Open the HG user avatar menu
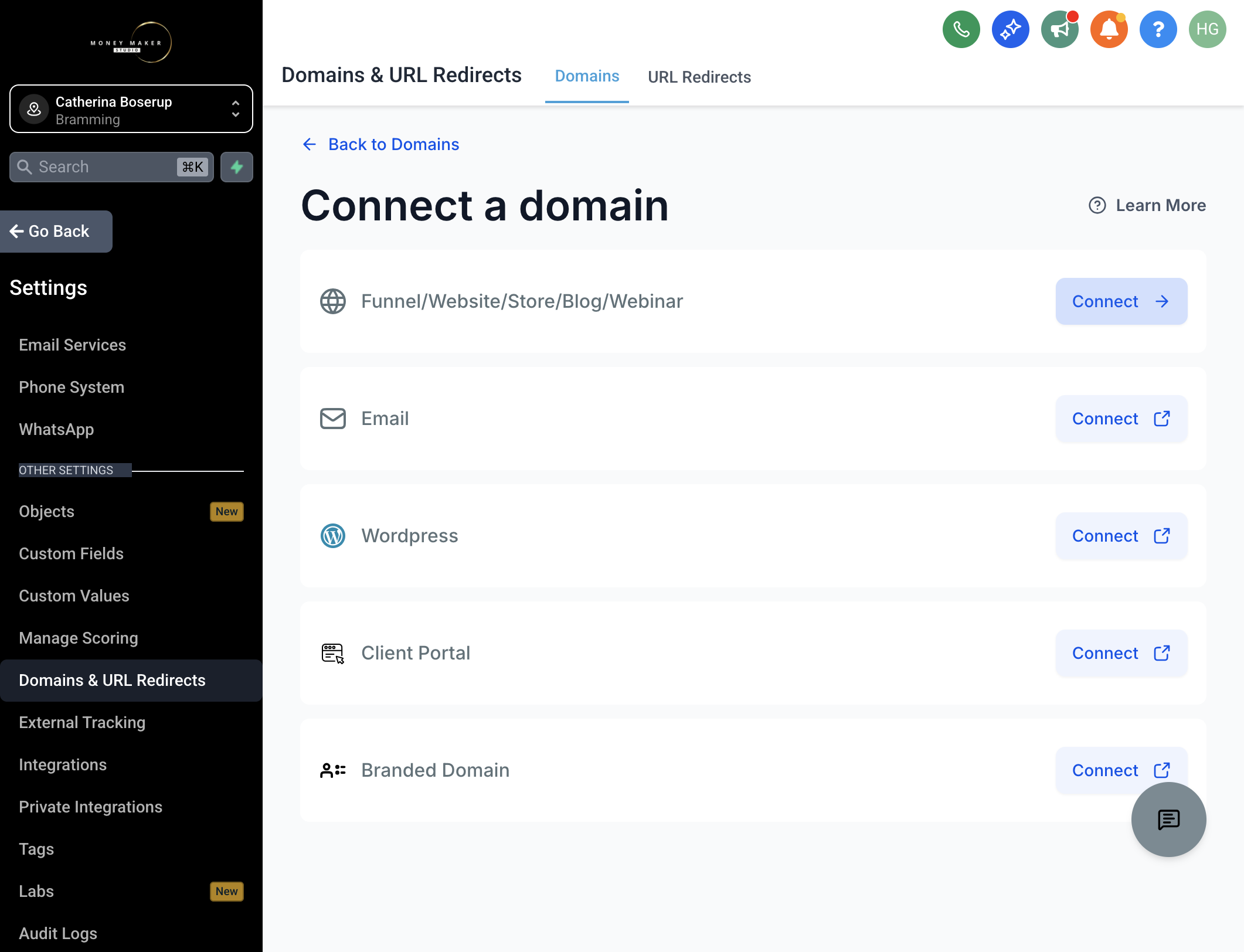The width and height of the screenshot is (1244, 952). [x=1208, y=29]
